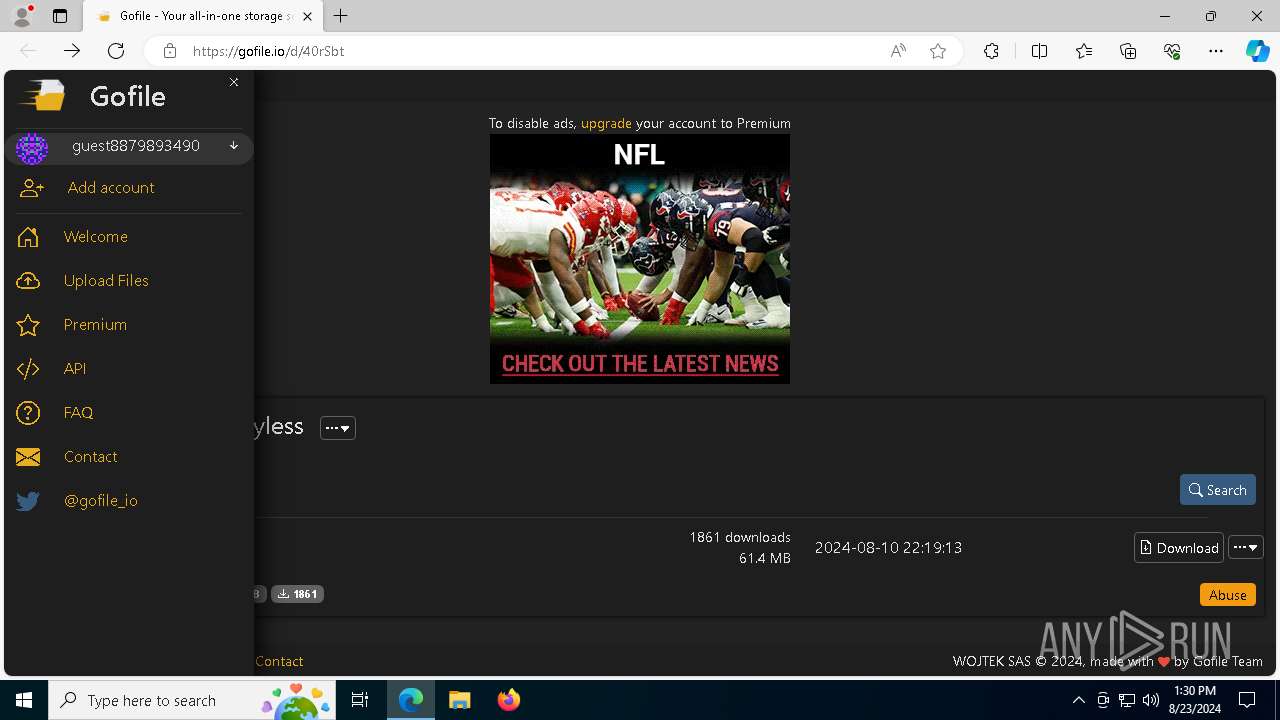Open the Welcome menu item
1280x720 pixels.
96,237
